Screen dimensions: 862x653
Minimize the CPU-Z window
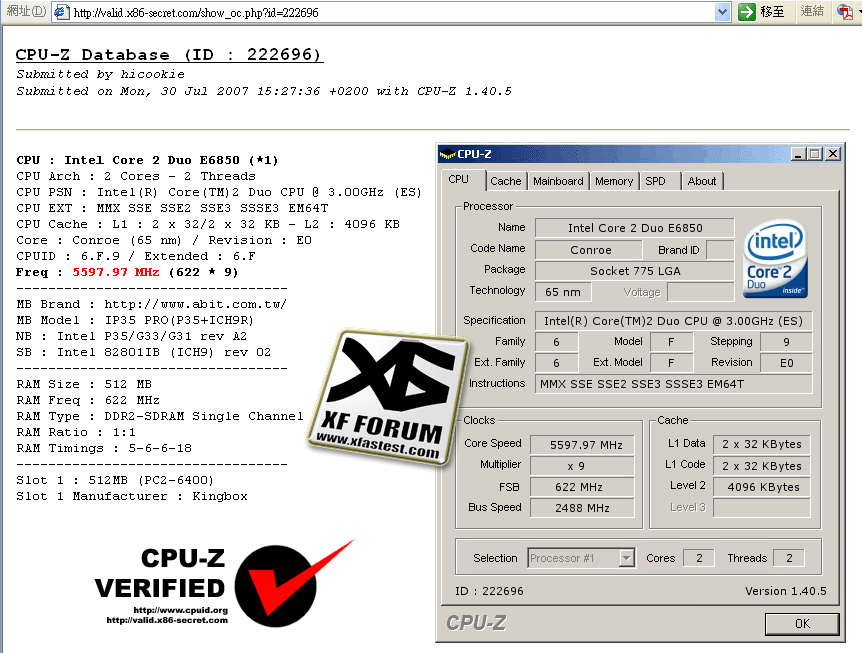798,154
